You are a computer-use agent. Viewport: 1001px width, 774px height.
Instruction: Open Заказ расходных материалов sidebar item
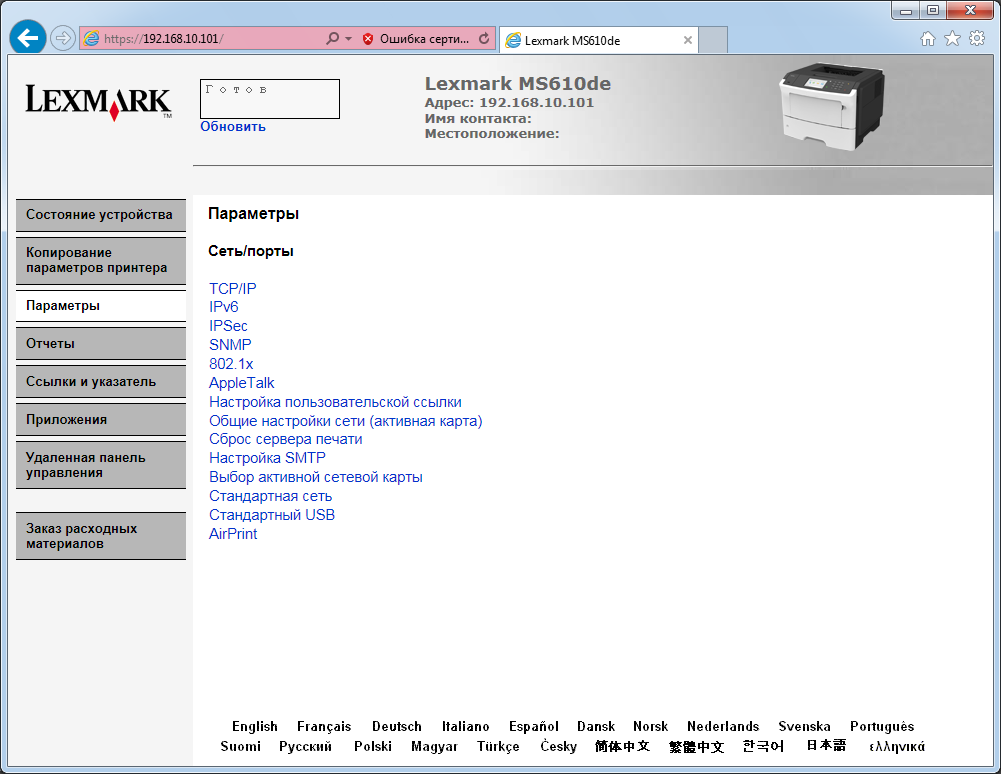(101, 536)
